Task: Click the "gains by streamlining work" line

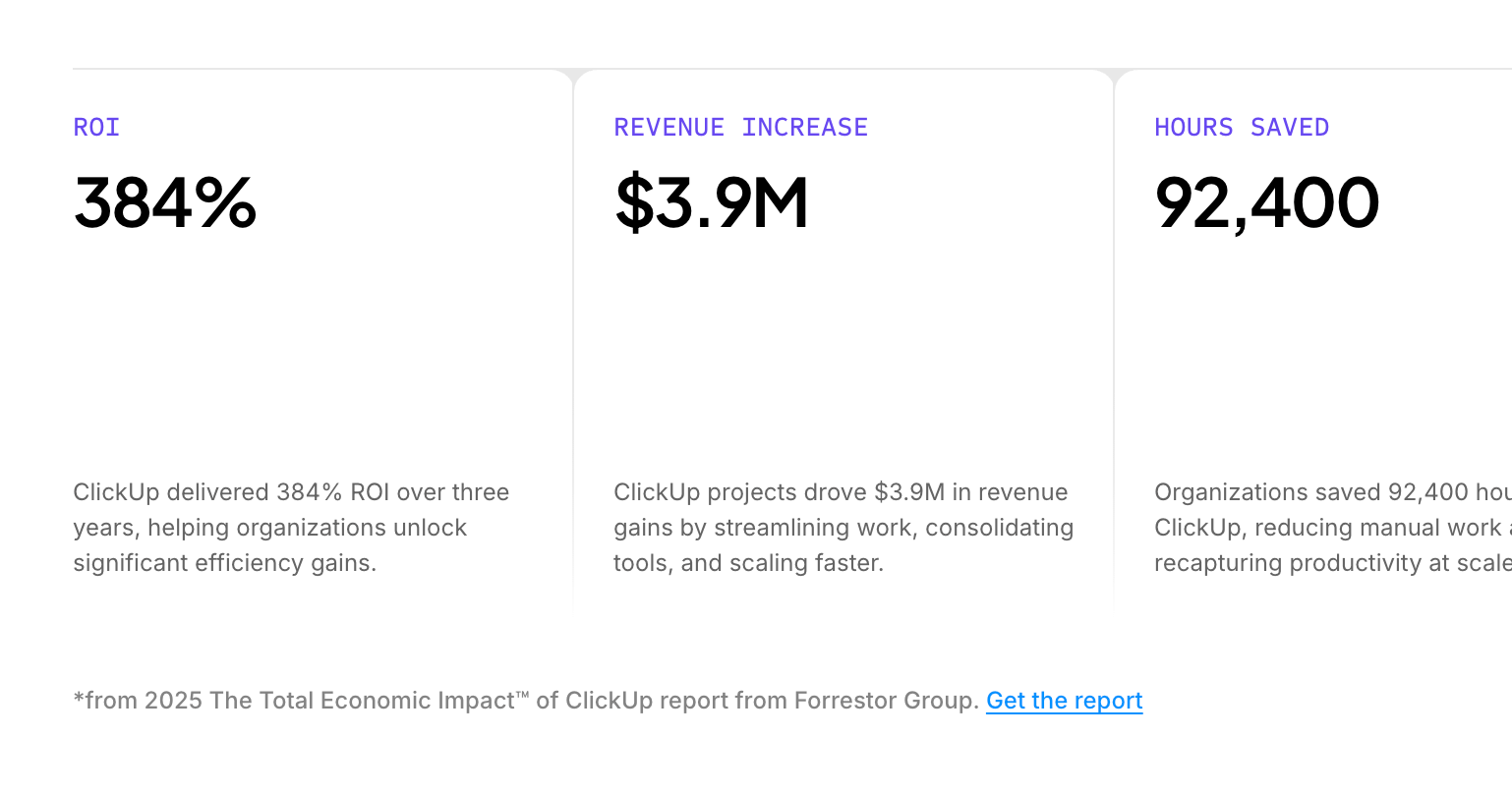Action: 843,528
